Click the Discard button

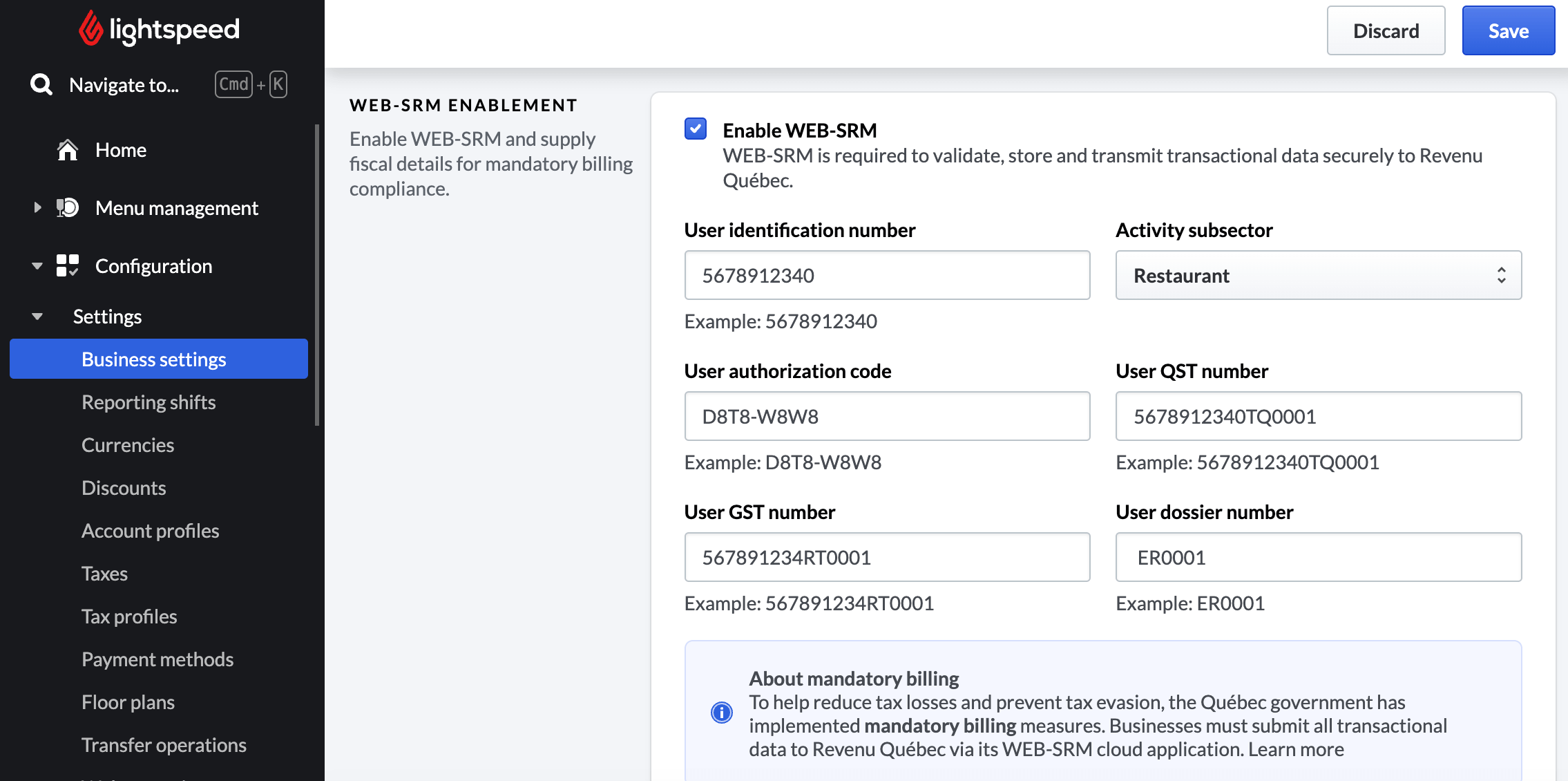click(1386, 30)
